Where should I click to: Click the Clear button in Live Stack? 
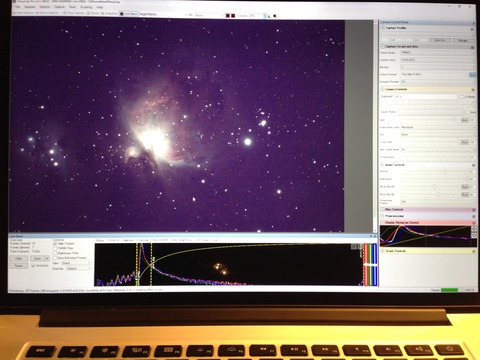pos(19,258)
